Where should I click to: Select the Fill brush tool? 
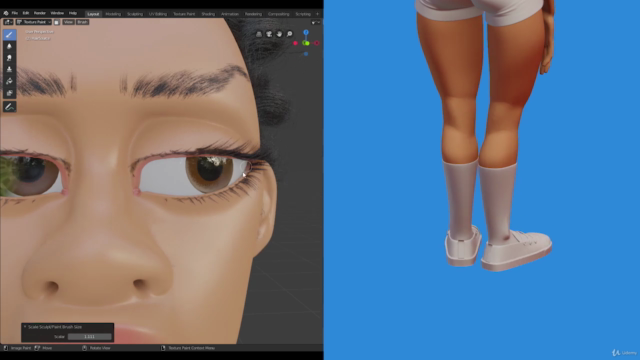point(9,81)
